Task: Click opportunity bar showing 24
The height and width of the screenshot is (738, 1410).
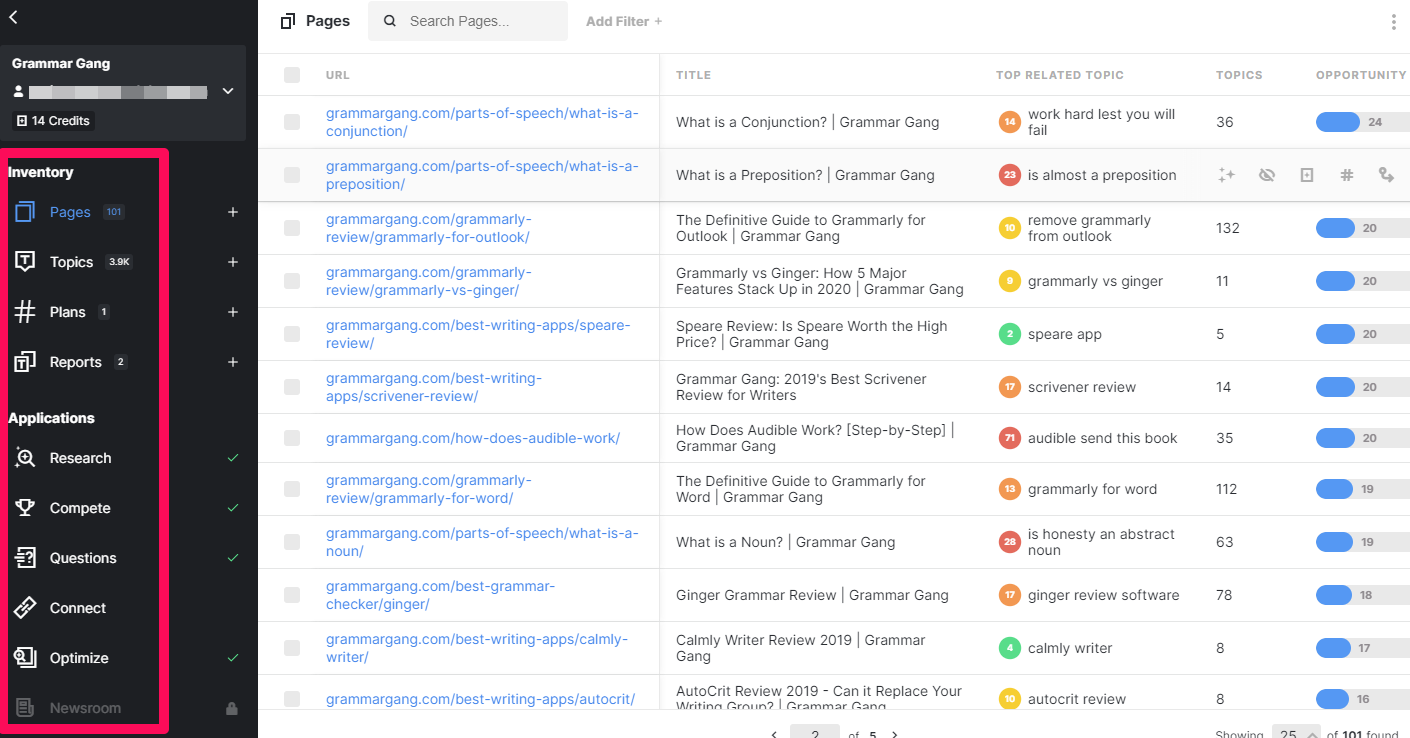Action: click(x=1362, y=122)
